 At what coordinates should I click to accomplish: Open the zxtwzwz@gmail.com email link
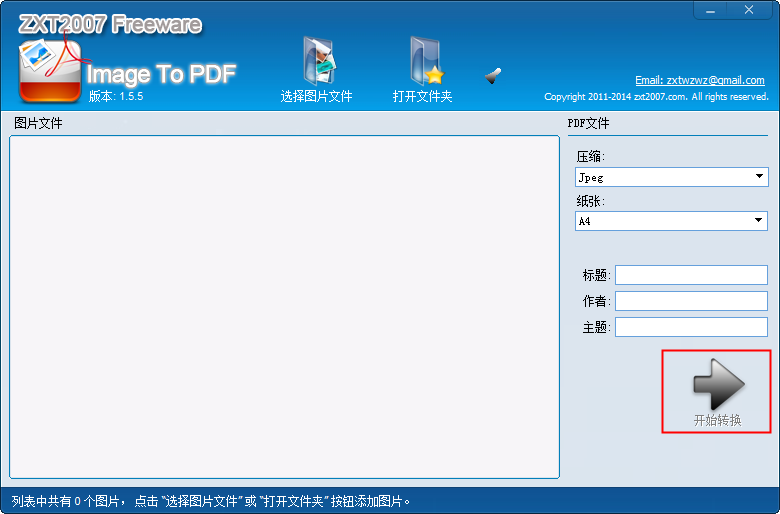pos(699,80)
